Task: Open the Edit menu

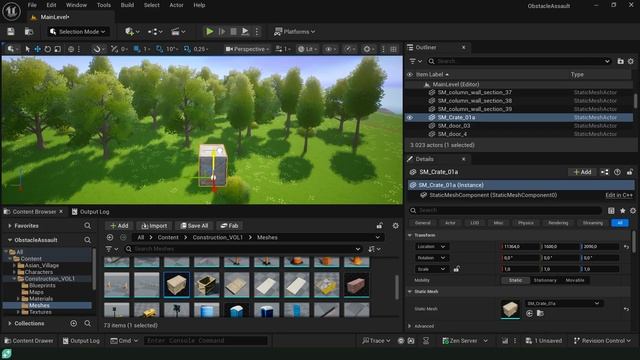Action: point(51,5)
